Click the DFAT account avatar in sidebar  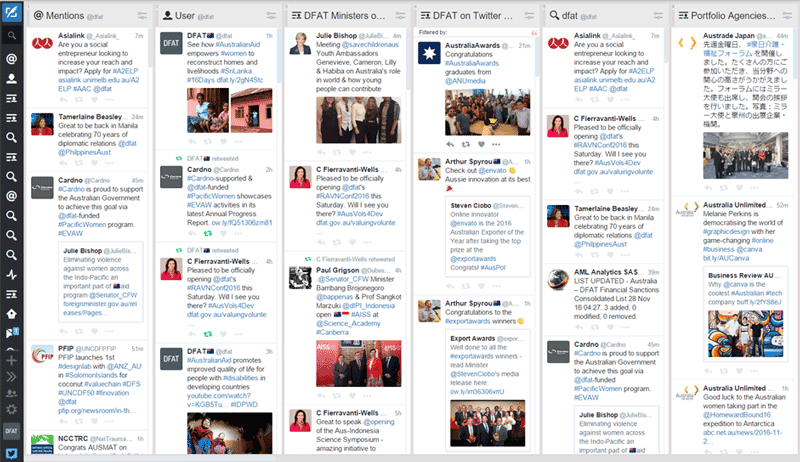click(11, 431)
